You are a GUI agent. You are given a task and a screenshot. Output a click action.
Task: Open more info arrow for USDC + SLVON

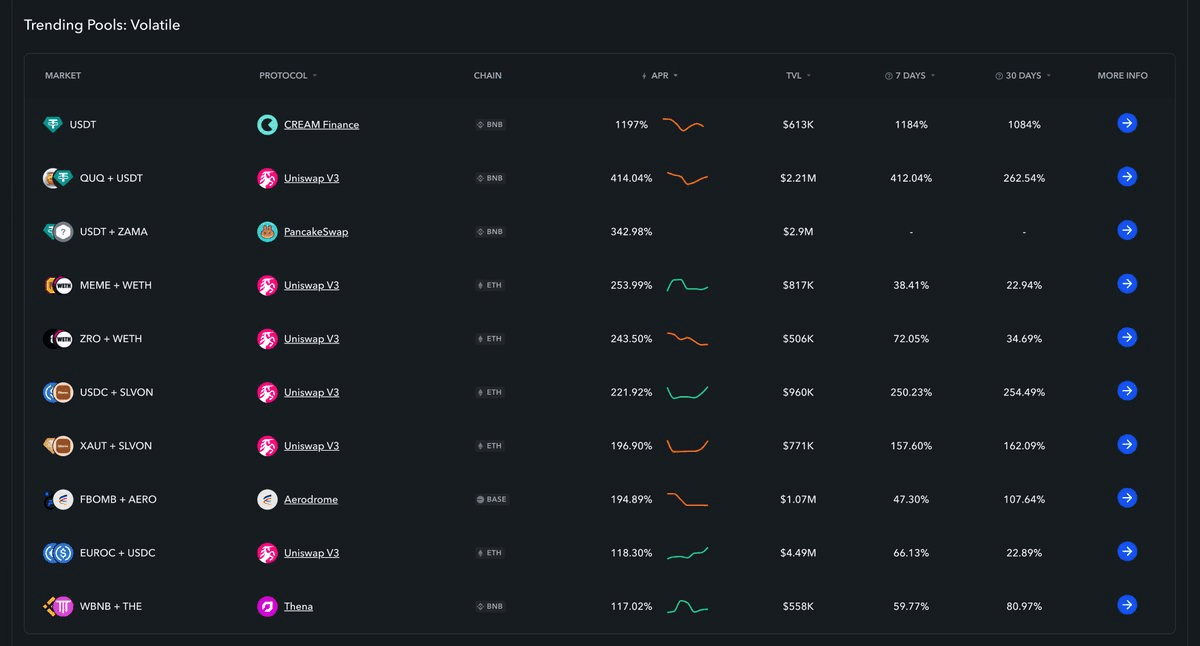pyautogui.click(x=1126, y=391)
